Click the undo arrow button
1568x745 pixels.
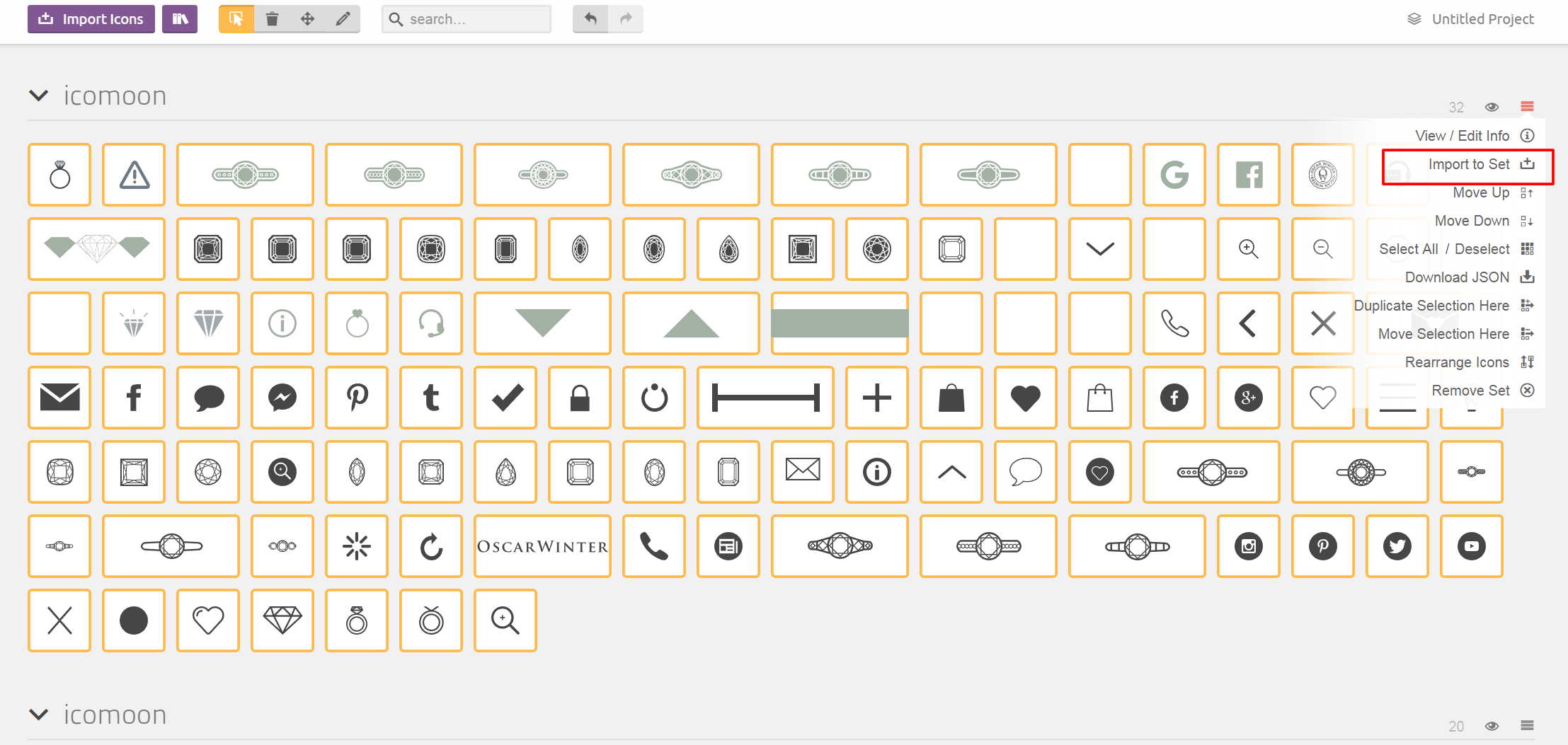(x=590, y=19)
